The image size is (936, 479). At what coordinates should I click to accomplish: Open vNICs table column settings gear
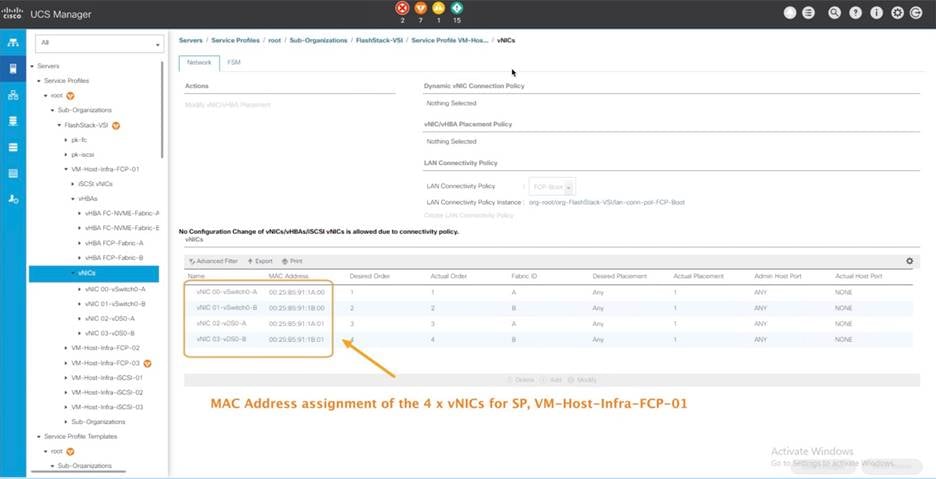coord(909,261)
